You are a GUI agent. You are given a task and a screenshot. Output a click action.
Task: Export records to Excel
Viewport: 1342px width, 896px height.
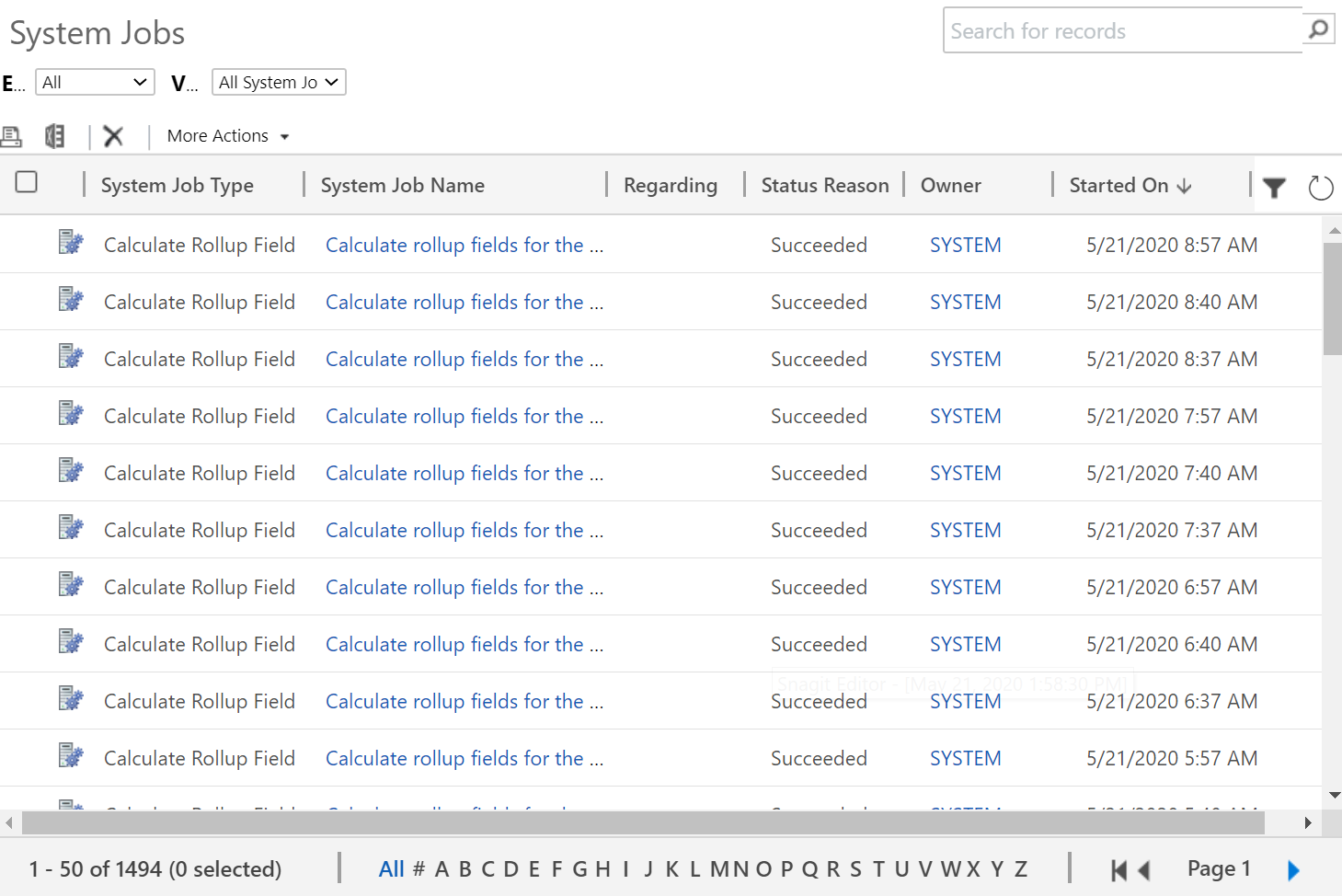tap(54, 135)
